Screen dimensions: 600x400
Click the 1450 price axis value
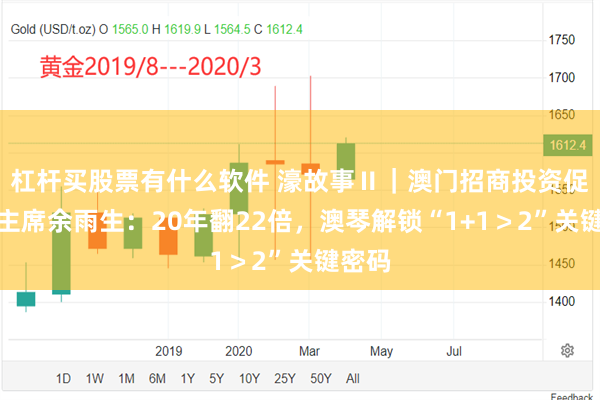pyautogui.click(x=562, y=264)
